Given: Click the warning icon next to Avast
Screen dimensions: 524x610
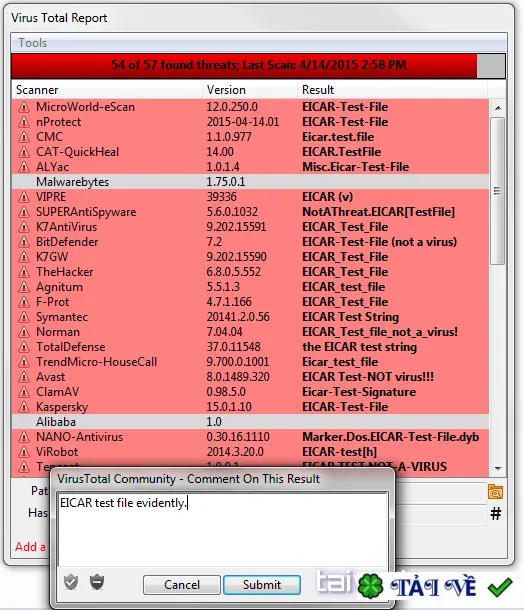Looking at the screenshot, I should [x=24, y=377].
